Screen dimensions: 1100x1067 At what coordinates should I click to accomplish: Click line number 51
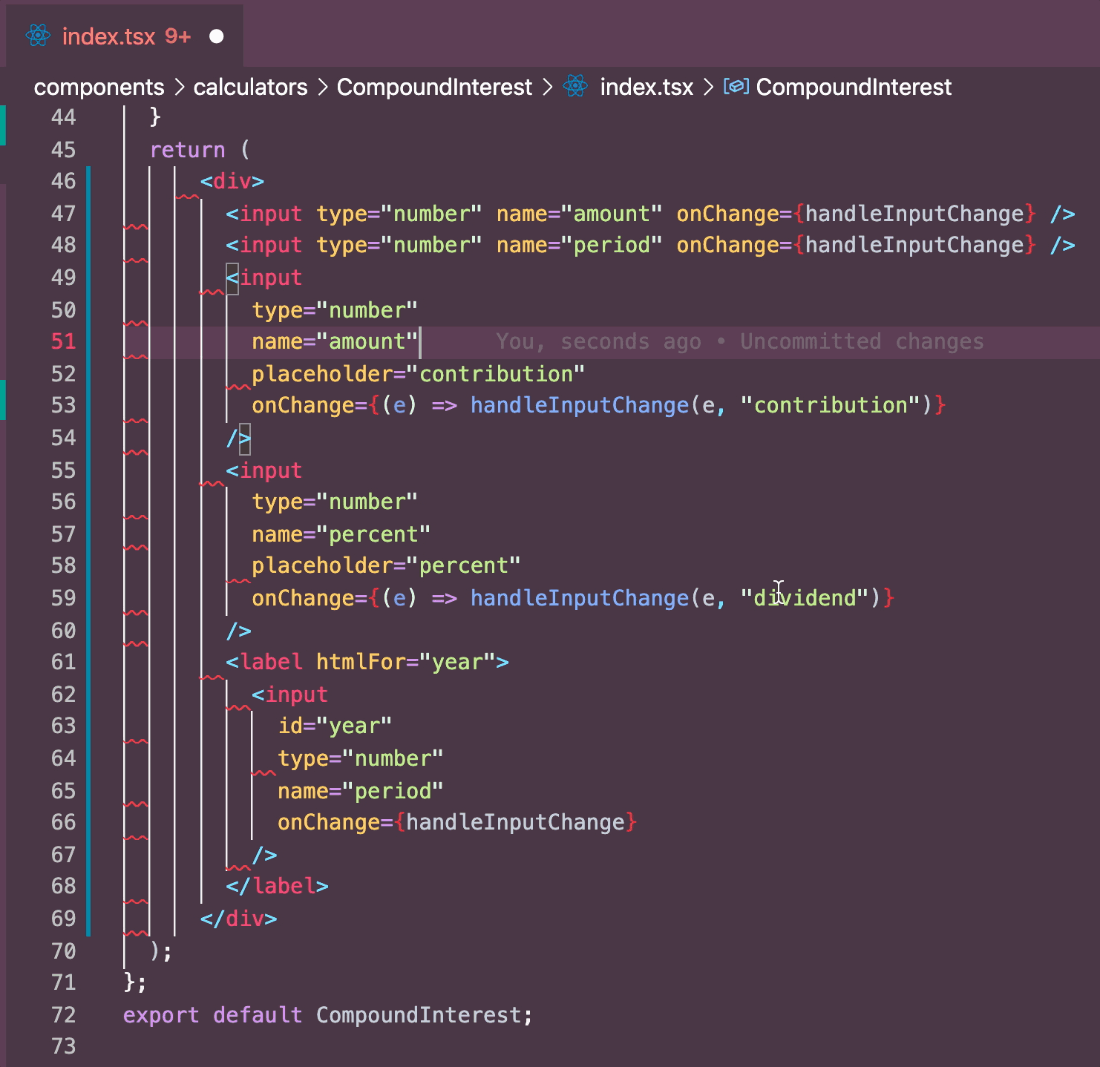pyautogui.click(x=63, y=342)
